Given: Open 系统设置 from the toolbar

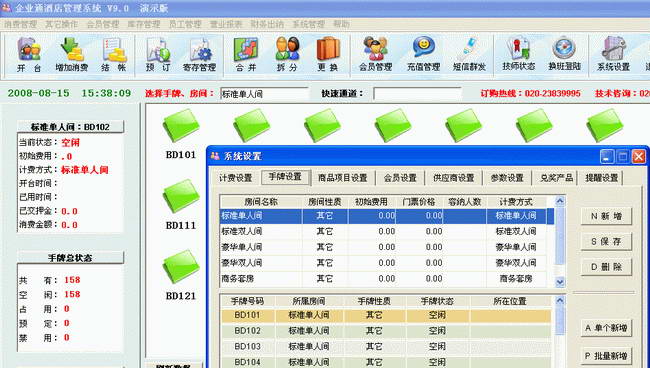Looking at the screenshot, I should click(x=613, y=55).
